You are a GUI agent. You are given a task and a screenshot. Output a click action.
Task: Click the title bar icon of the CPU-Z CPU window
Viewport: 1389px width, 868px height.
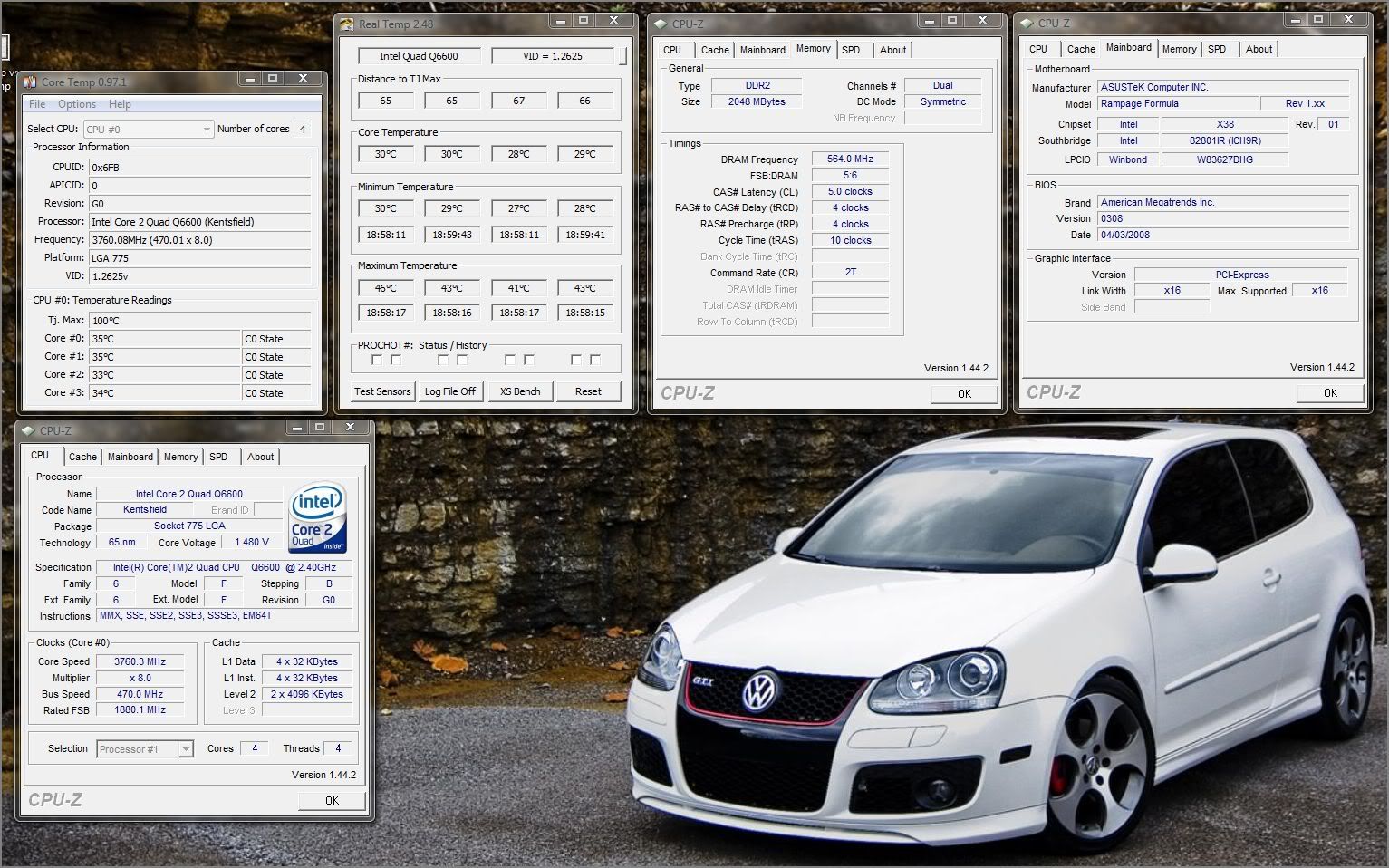coord(29,431)
